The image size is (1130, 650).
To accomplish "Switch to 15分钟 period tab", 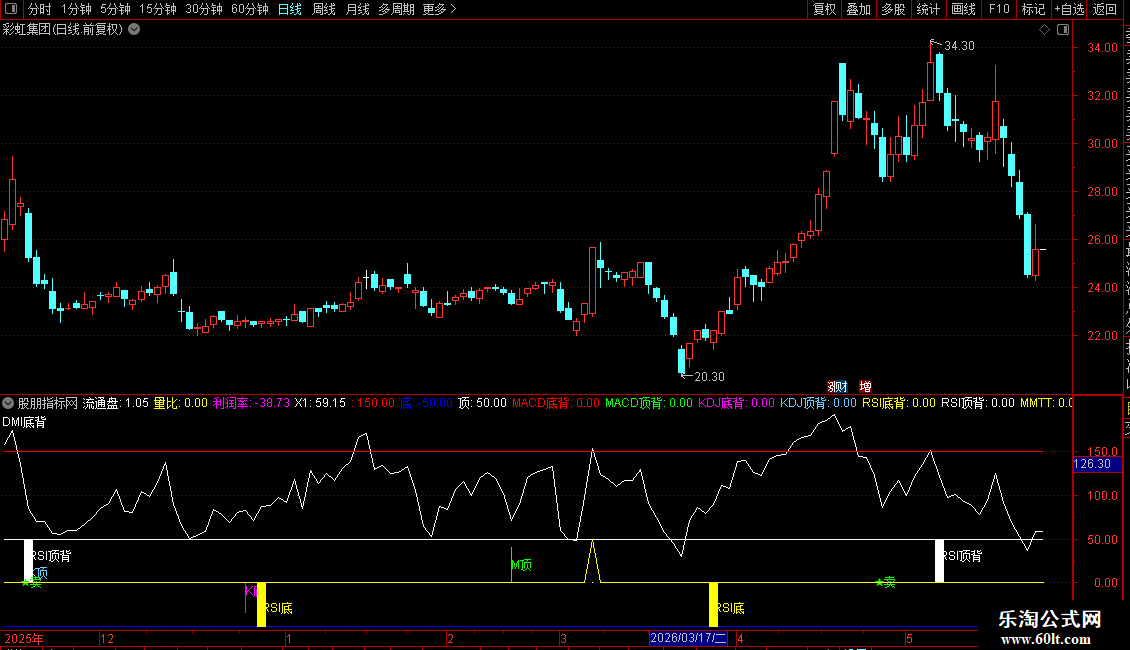I will point(158,9).
